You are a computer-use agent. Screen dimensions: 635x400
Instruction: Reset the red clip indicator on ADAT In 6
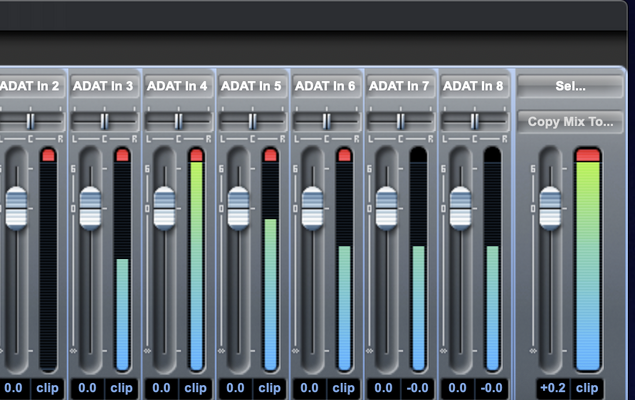pos(345,155)
